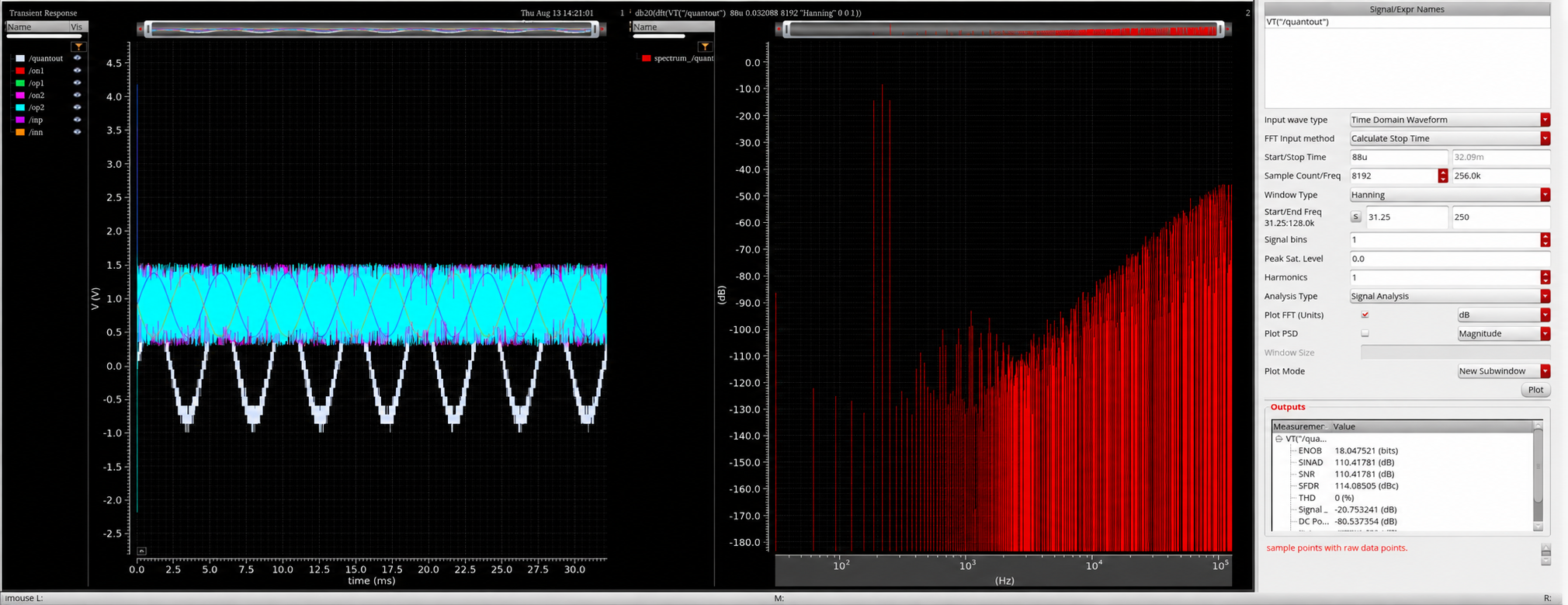Toggle visibility of the /quantout trace
This screenshot has height=605, width=1568.
[77, 58]
